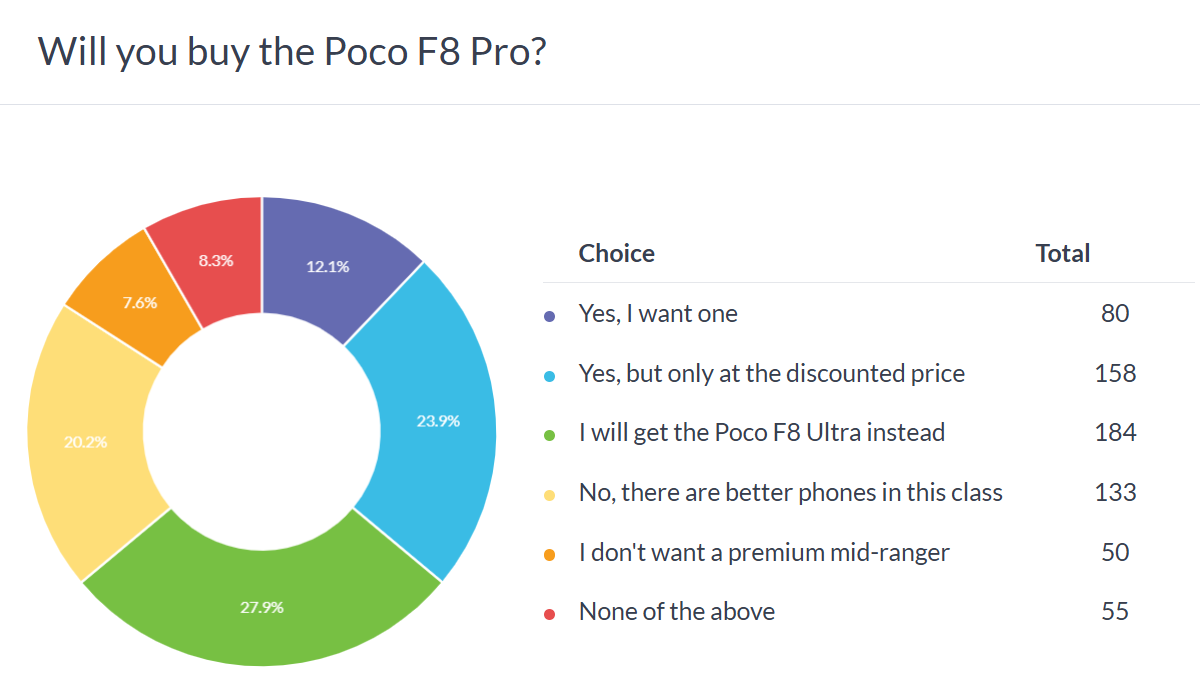Click the "Total" column header
The height and width of the screenshot is (680, 1200).
pyautogui.click(x=1062, y=254)
